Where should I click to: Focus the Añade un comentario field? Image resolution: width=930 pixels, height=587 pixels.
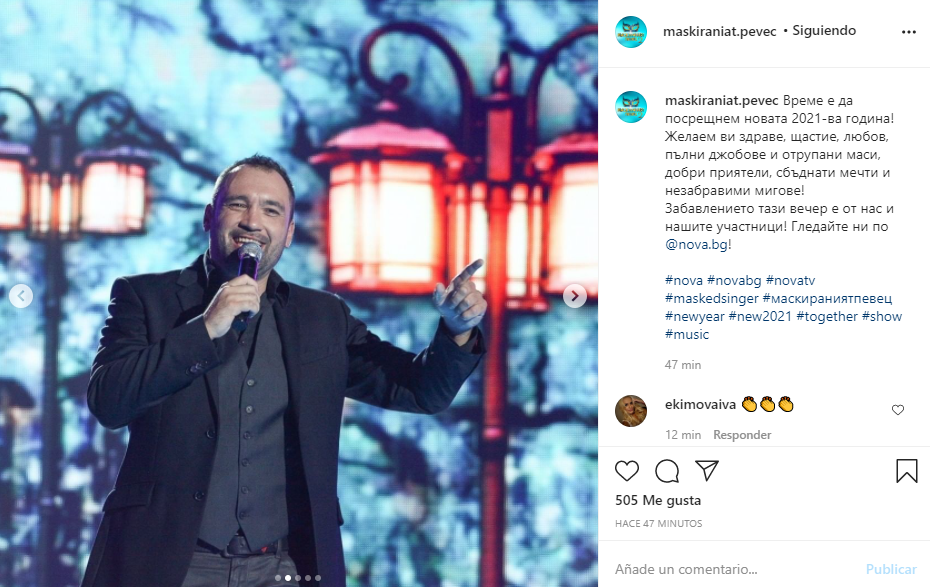[735, 569]
